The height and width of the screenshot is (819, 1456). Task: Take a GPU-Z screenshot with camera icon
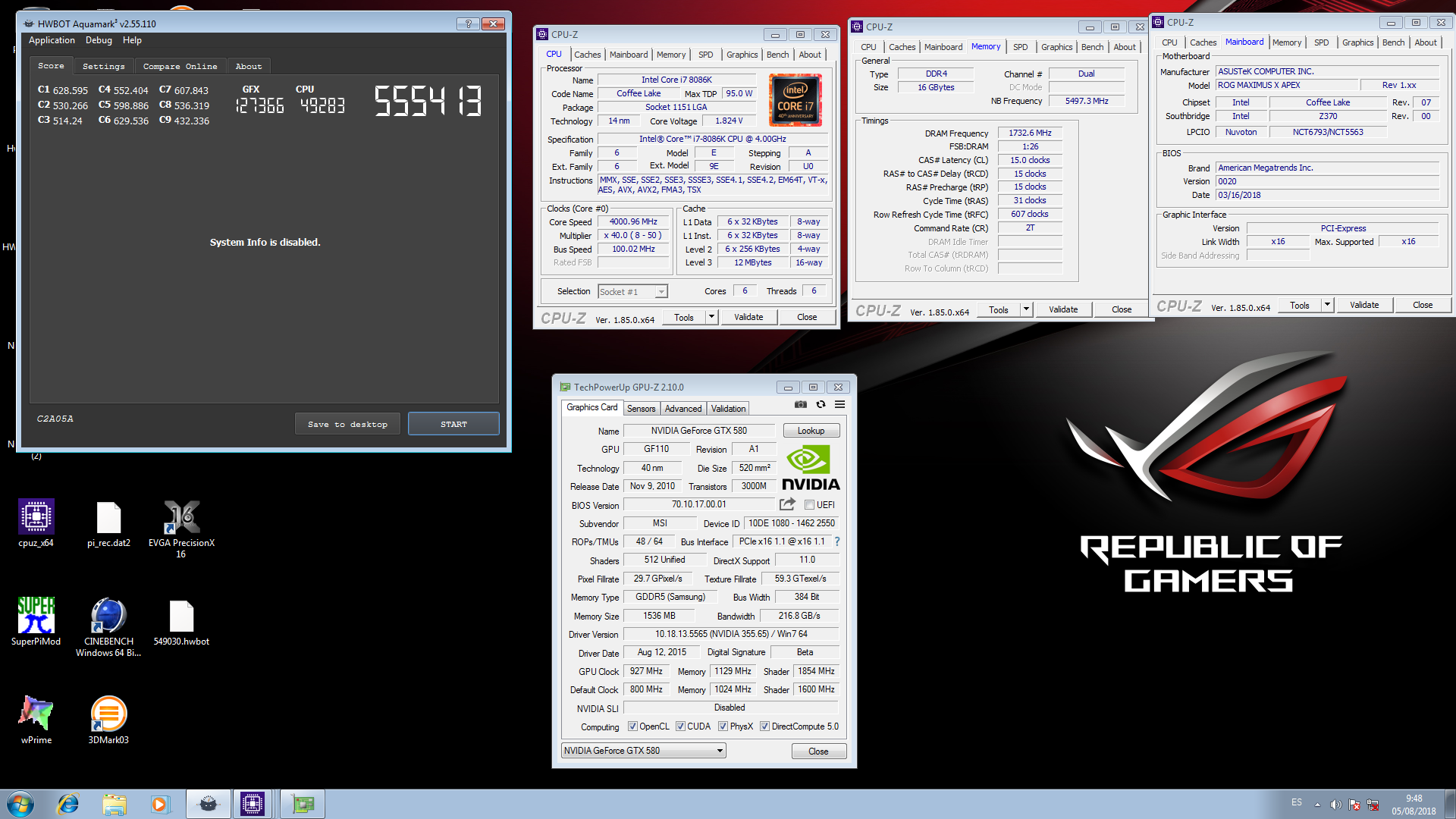click(x=801, y=404)
